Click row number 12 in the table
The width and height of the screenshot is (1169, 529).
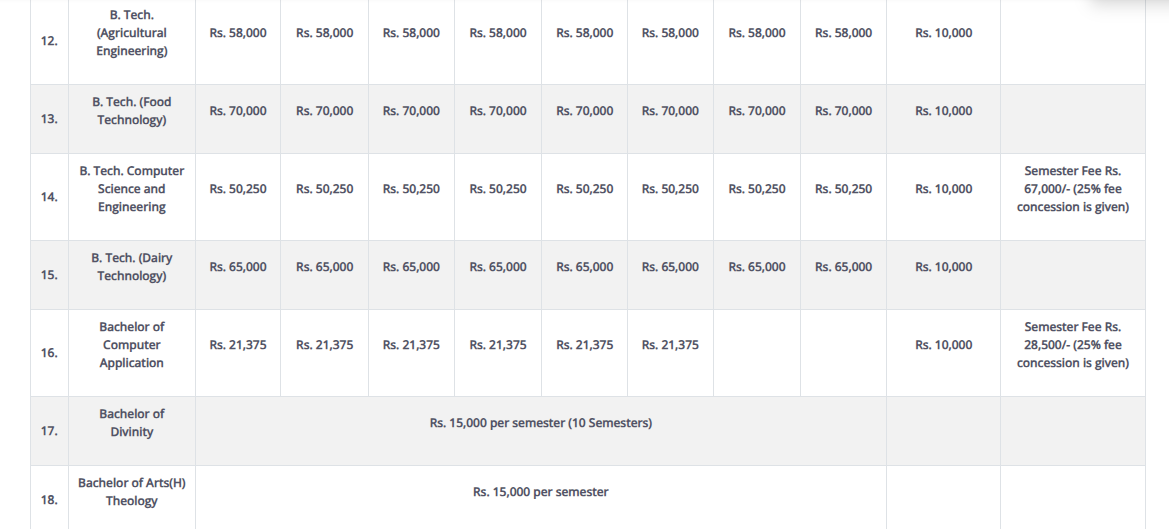(50, 41)
